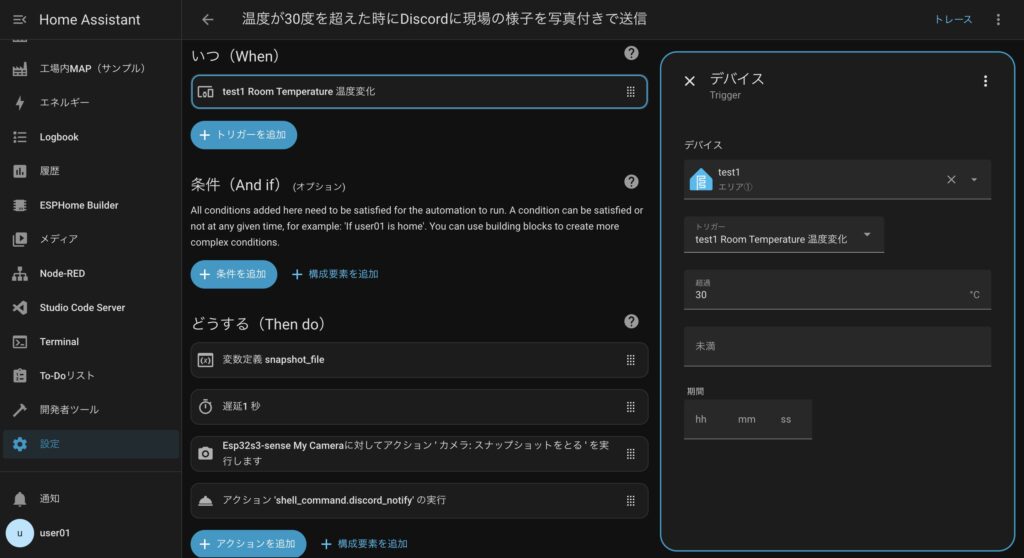This screenshot has width=1024, height=558.
Task: Add a building block under actions
Action: [x=364, y=544]
